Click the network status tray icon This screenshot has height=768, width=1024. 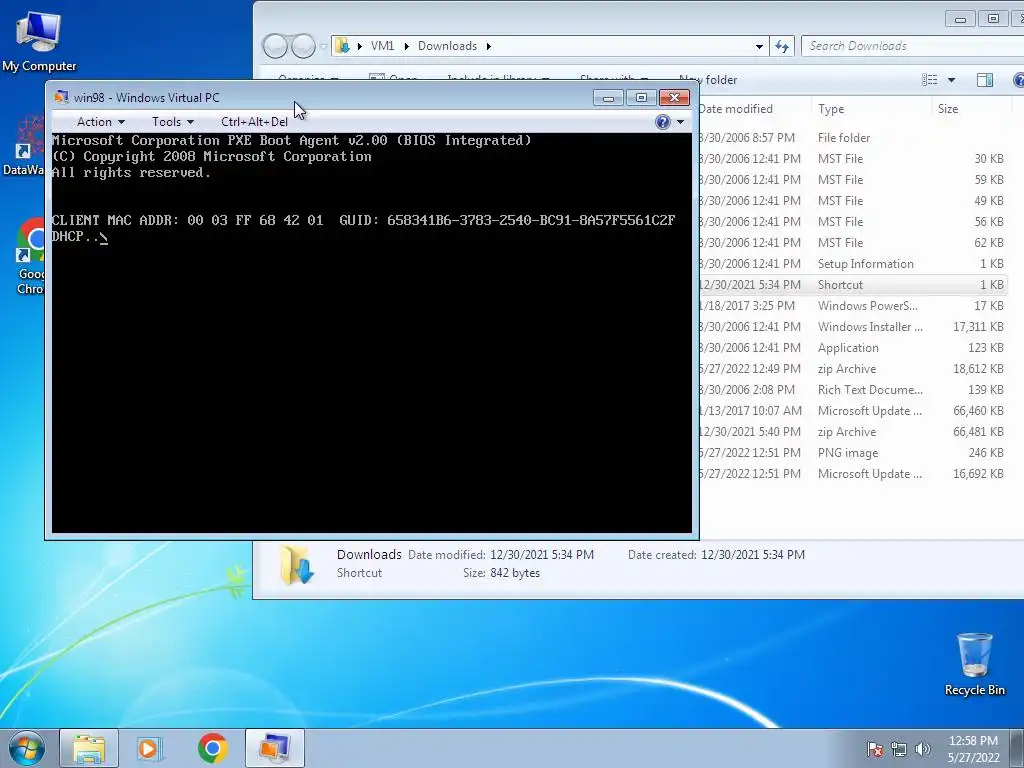point(899,749)
